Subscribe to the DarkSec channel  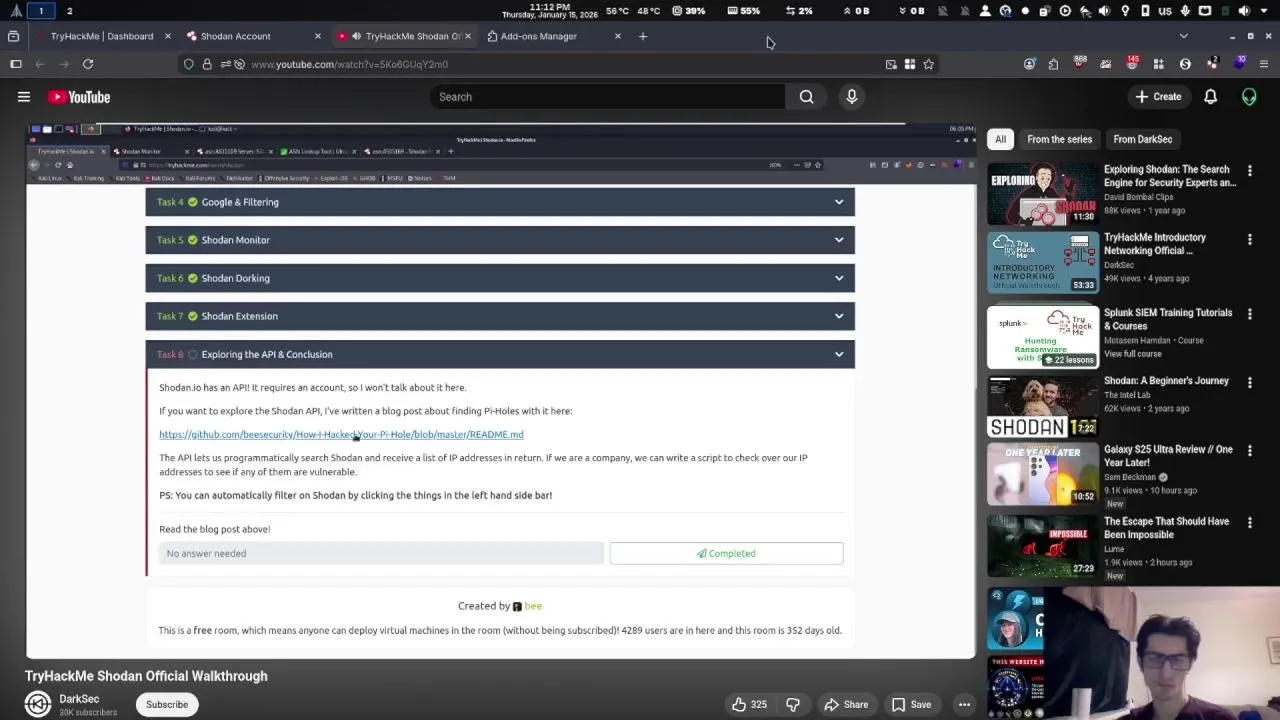(167, 704)
